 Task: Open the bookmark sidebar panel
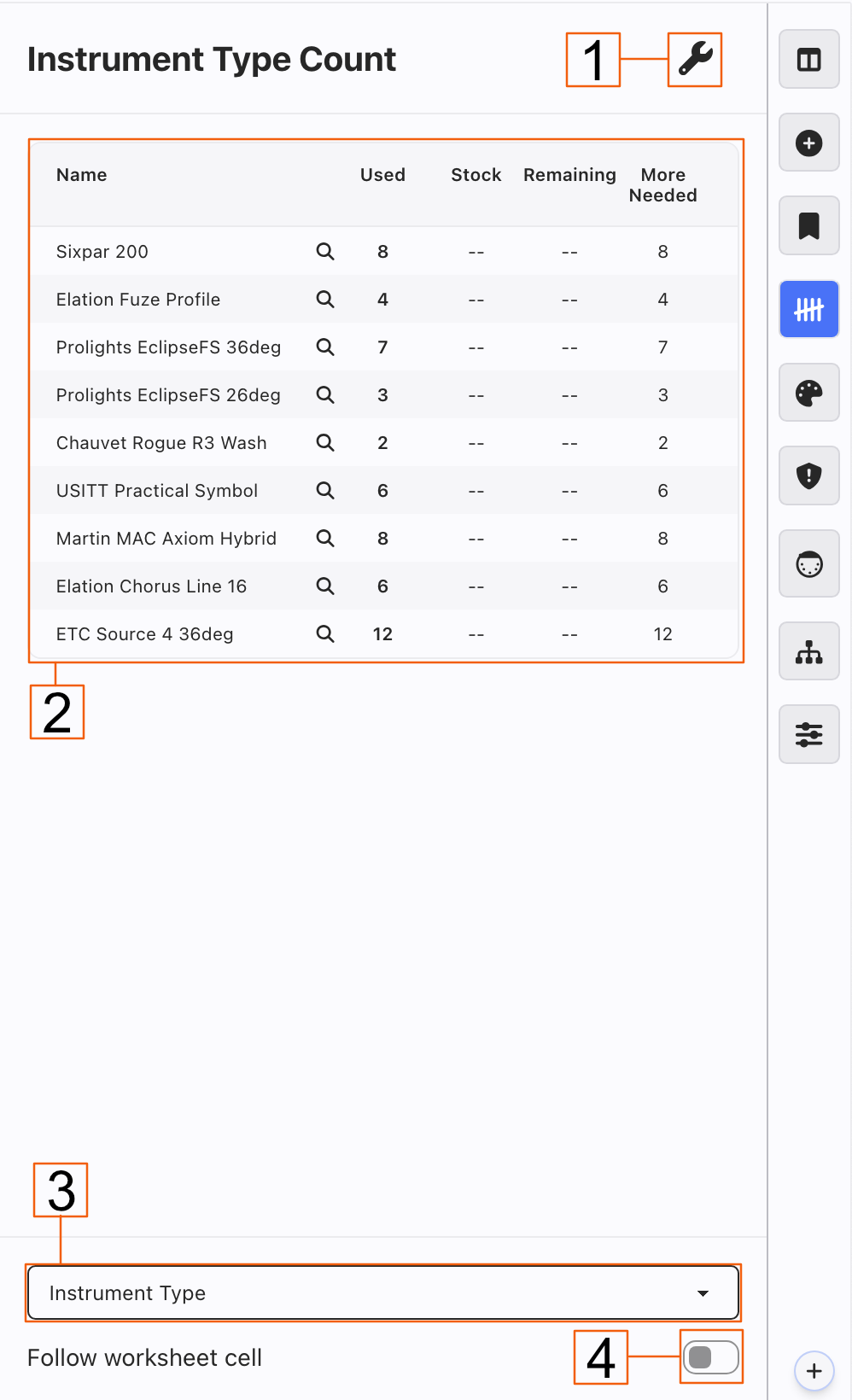[x=808, y=226]
